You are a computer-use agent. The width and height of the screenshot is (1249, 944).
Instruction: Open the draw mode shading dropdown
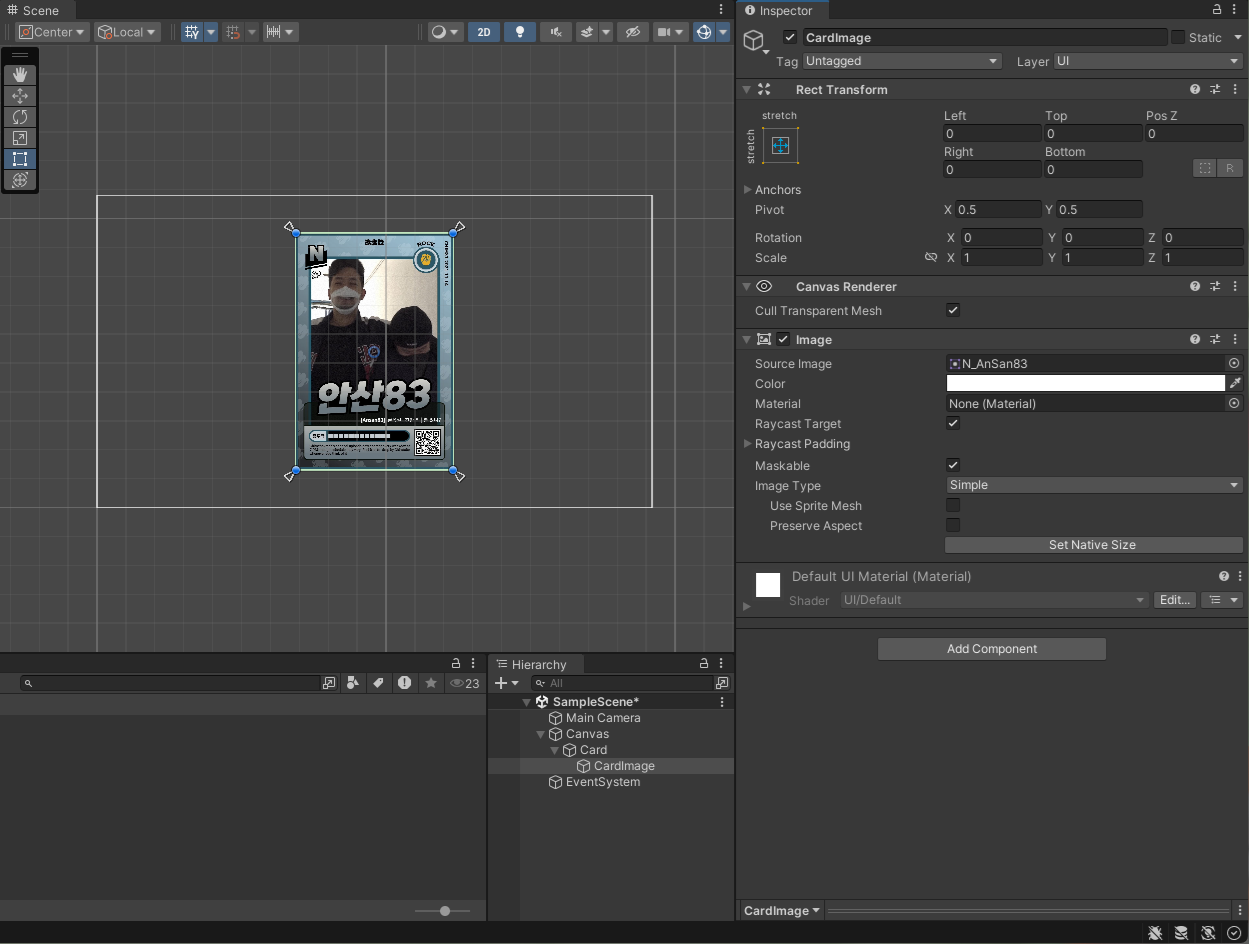444,32
